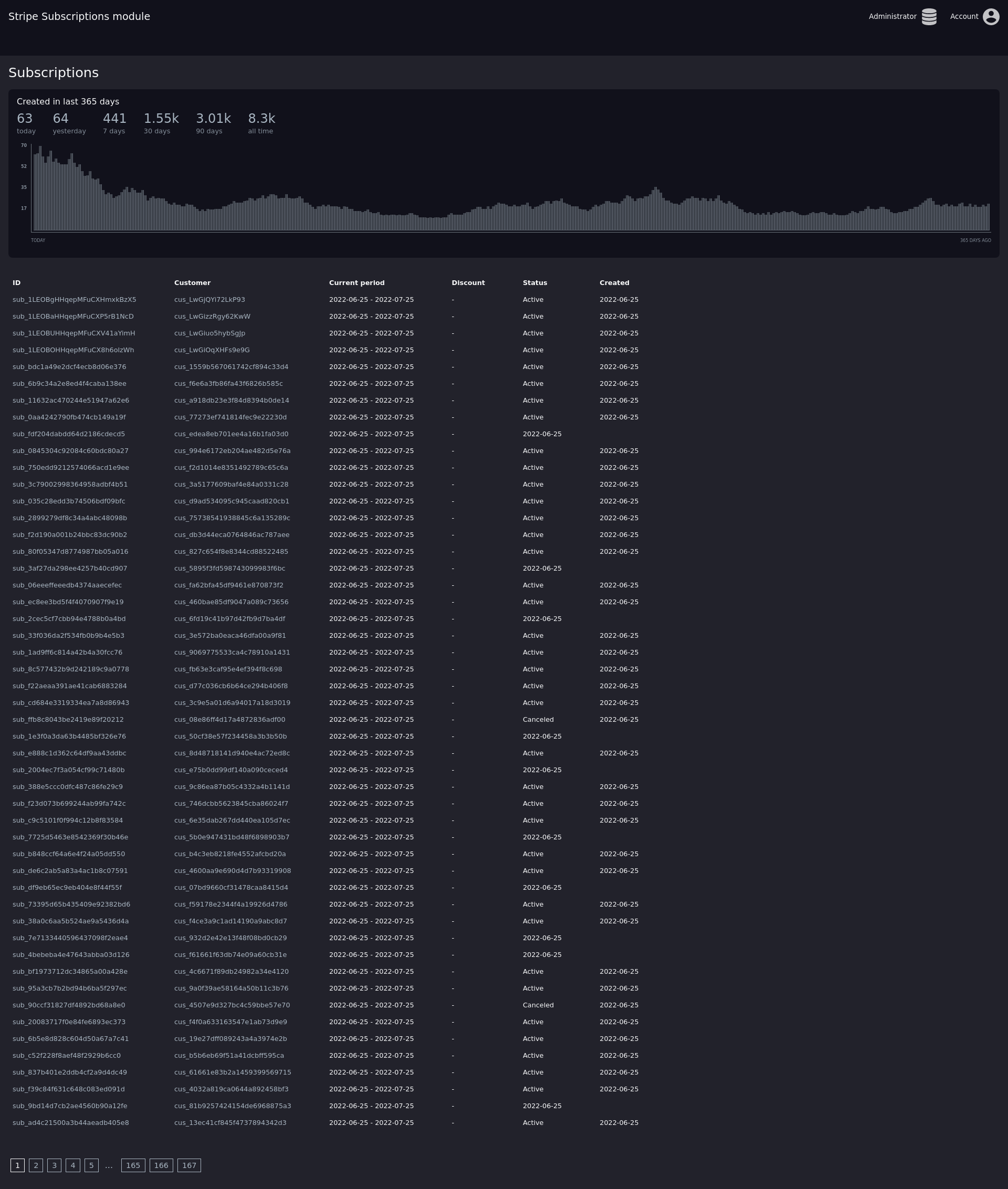
Task: Select page 5 in pagination
Action: click(91, 1165)
